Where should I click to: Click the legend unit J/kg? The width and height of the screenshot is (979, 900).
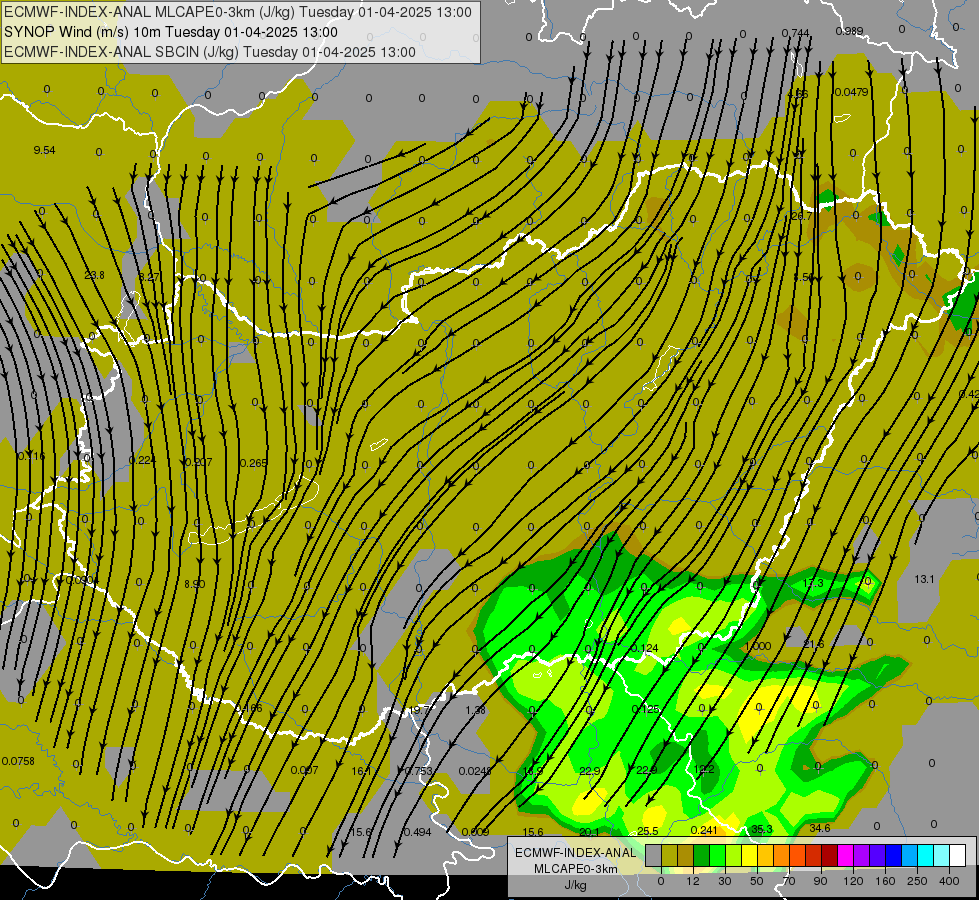pos(576,885)
